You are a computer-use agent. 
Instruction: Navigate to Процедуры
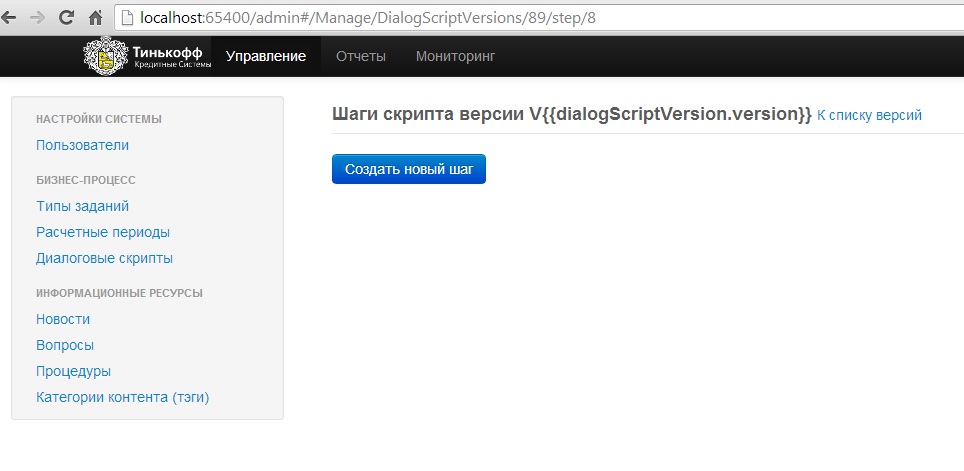coord(74,371)
